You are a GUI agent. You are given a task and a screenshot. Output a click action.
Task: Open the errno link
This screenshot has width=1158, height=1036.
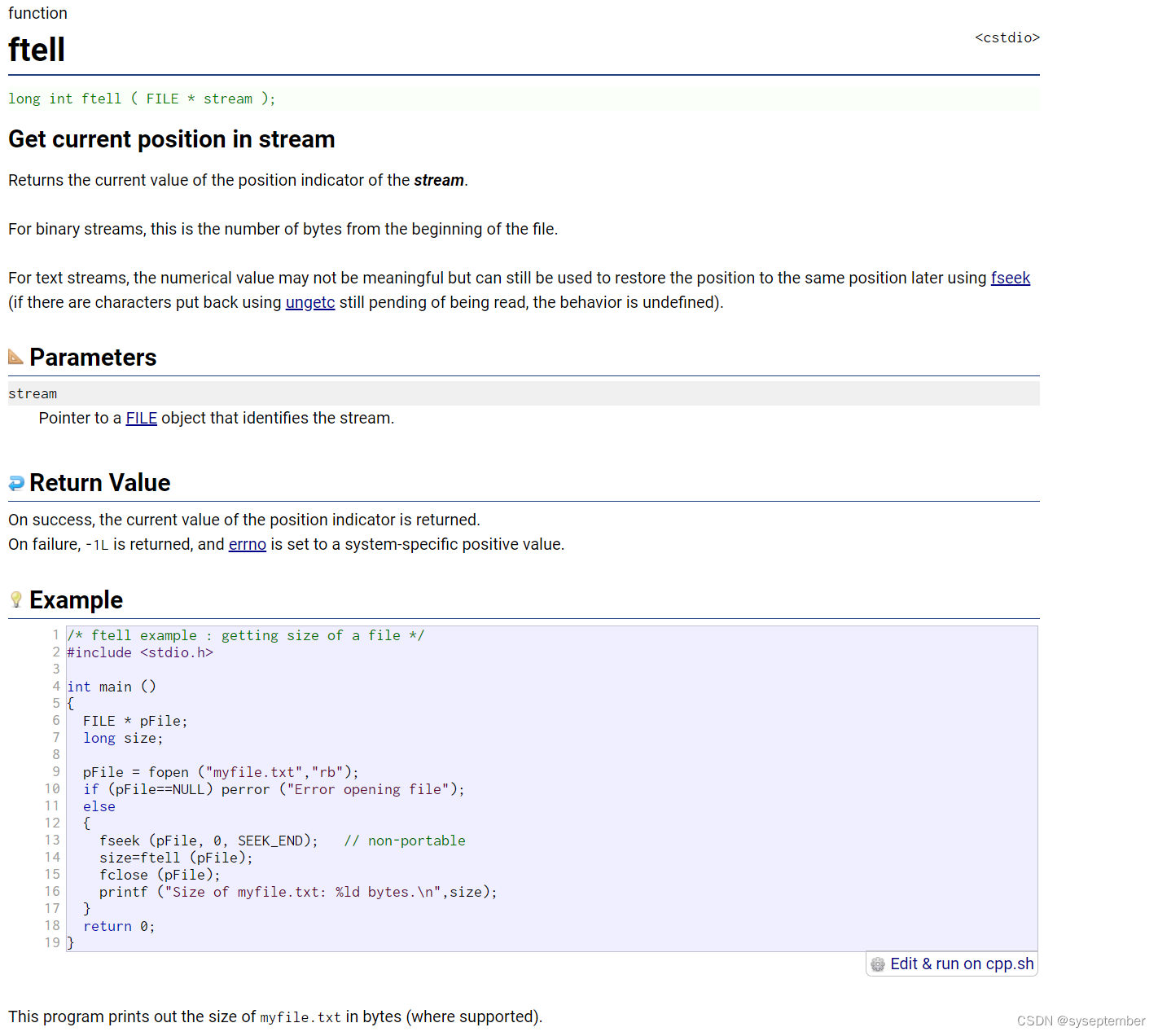pyautogui.click(x=248, y=544)
